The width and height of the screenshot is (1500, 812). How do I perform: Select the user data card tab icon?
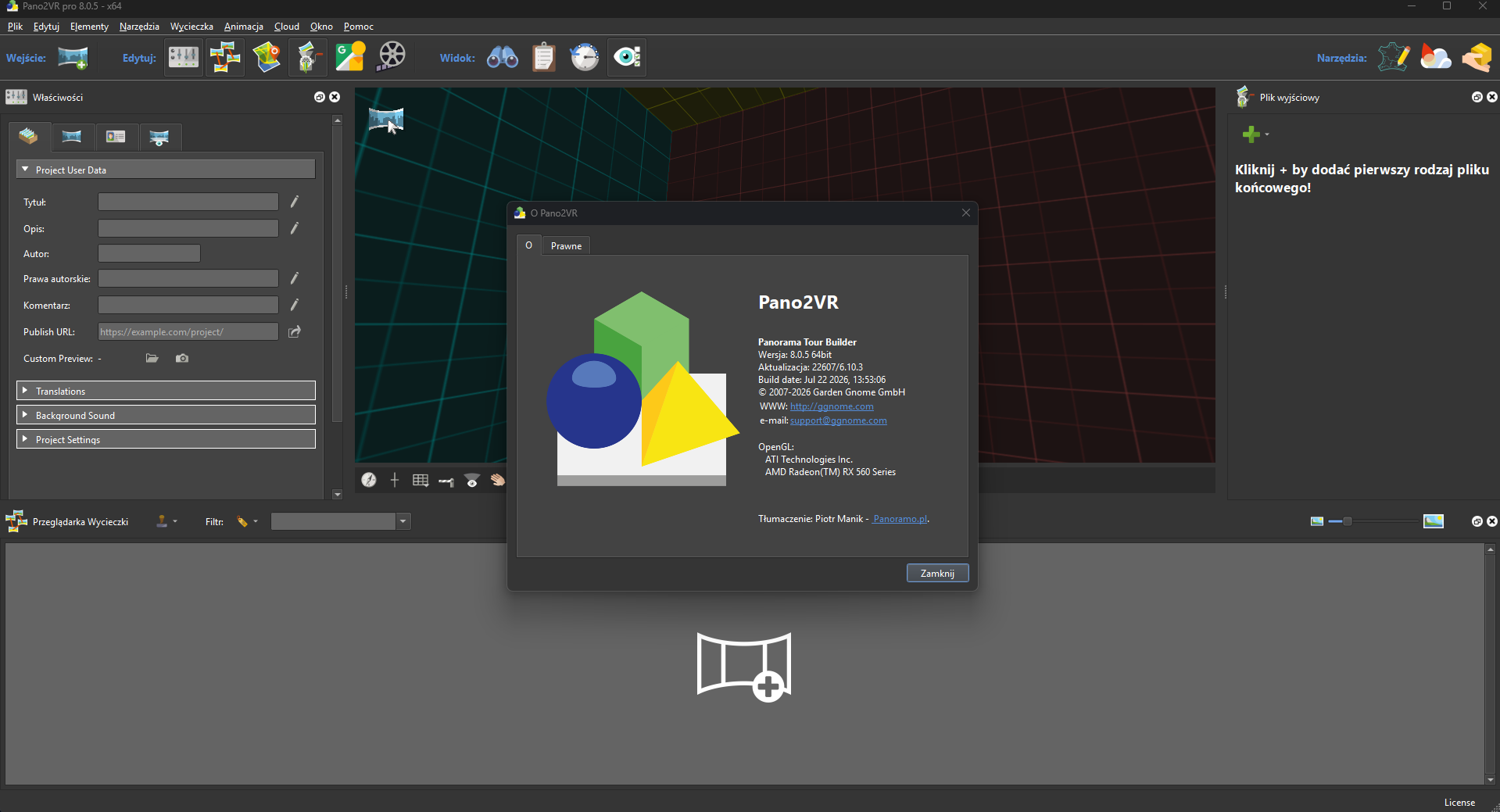(x=116, y=138)
